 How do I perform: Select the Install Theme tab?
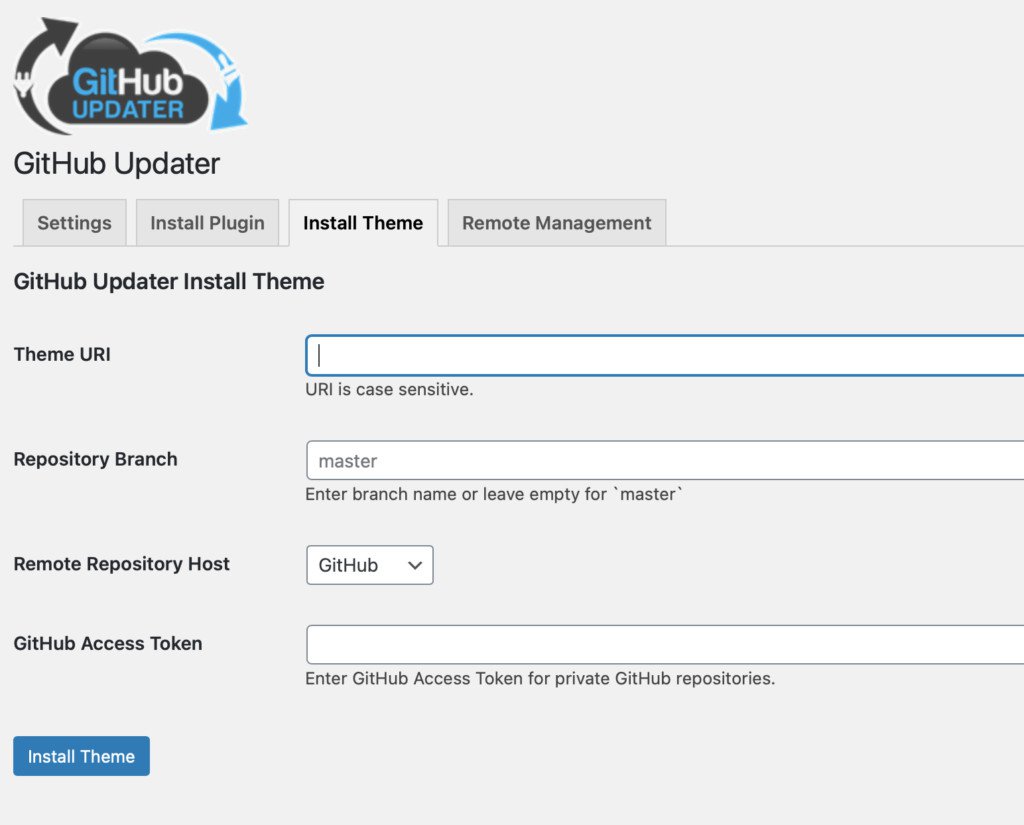(x=362, y=222)
